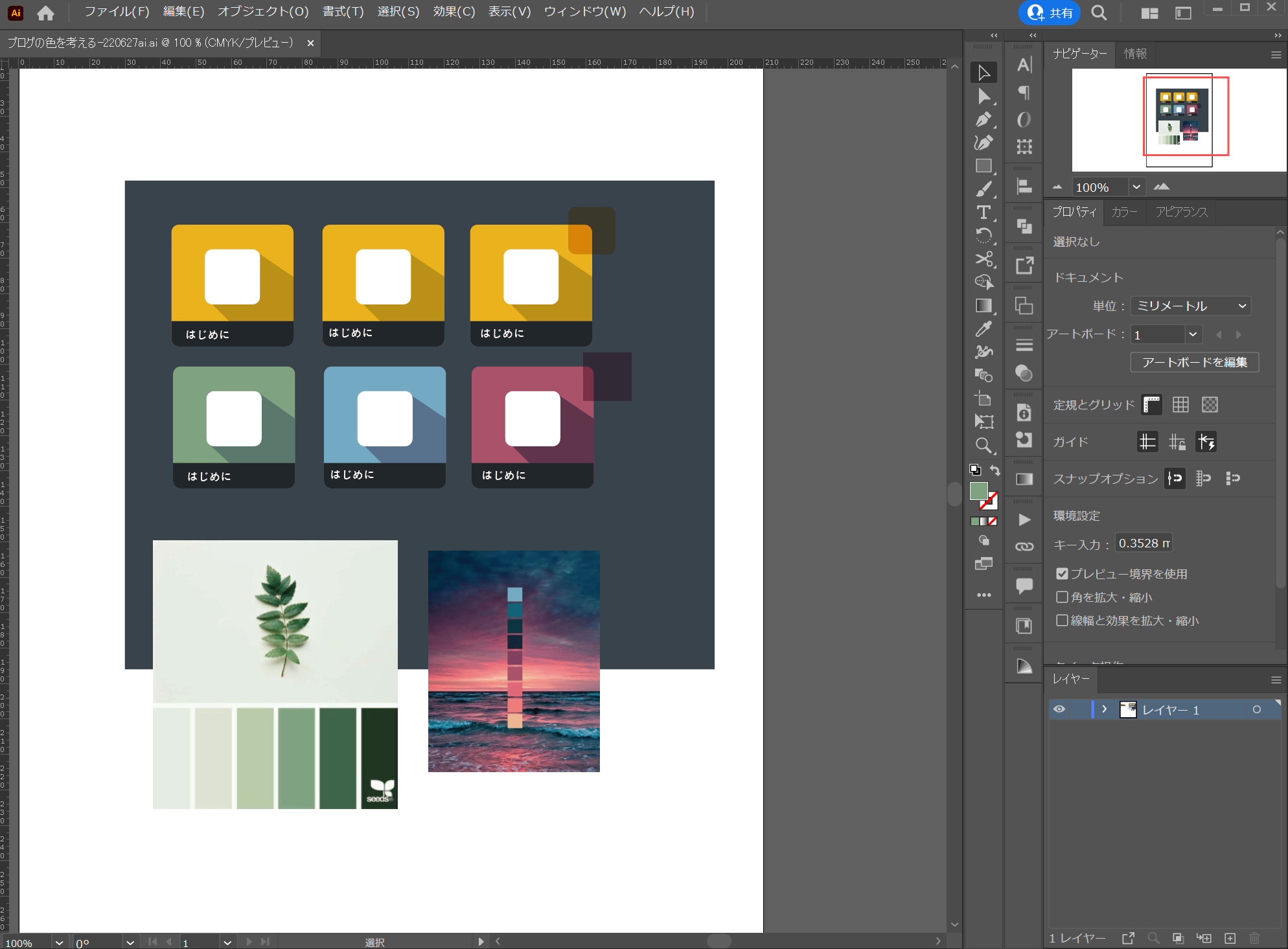This screenshot has height=949, width=1288.
Task: Toggle プレビュー境界を使用 checkbox
Action: click(x=1062, y=574)
